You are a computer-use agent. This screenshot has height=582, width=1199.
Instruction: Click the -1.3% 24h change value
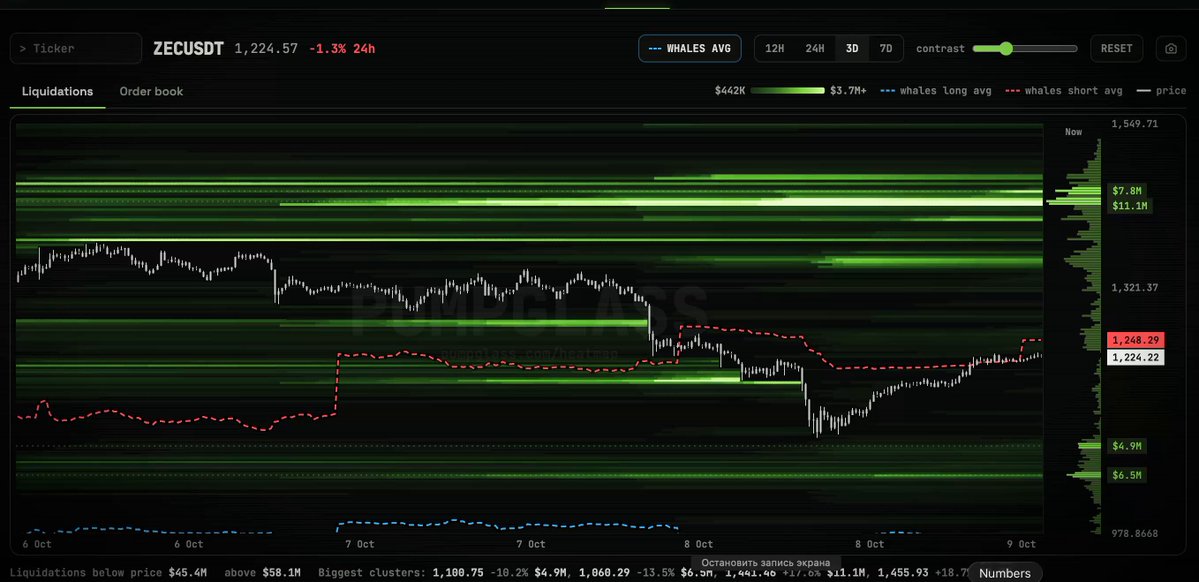(342, 49)
